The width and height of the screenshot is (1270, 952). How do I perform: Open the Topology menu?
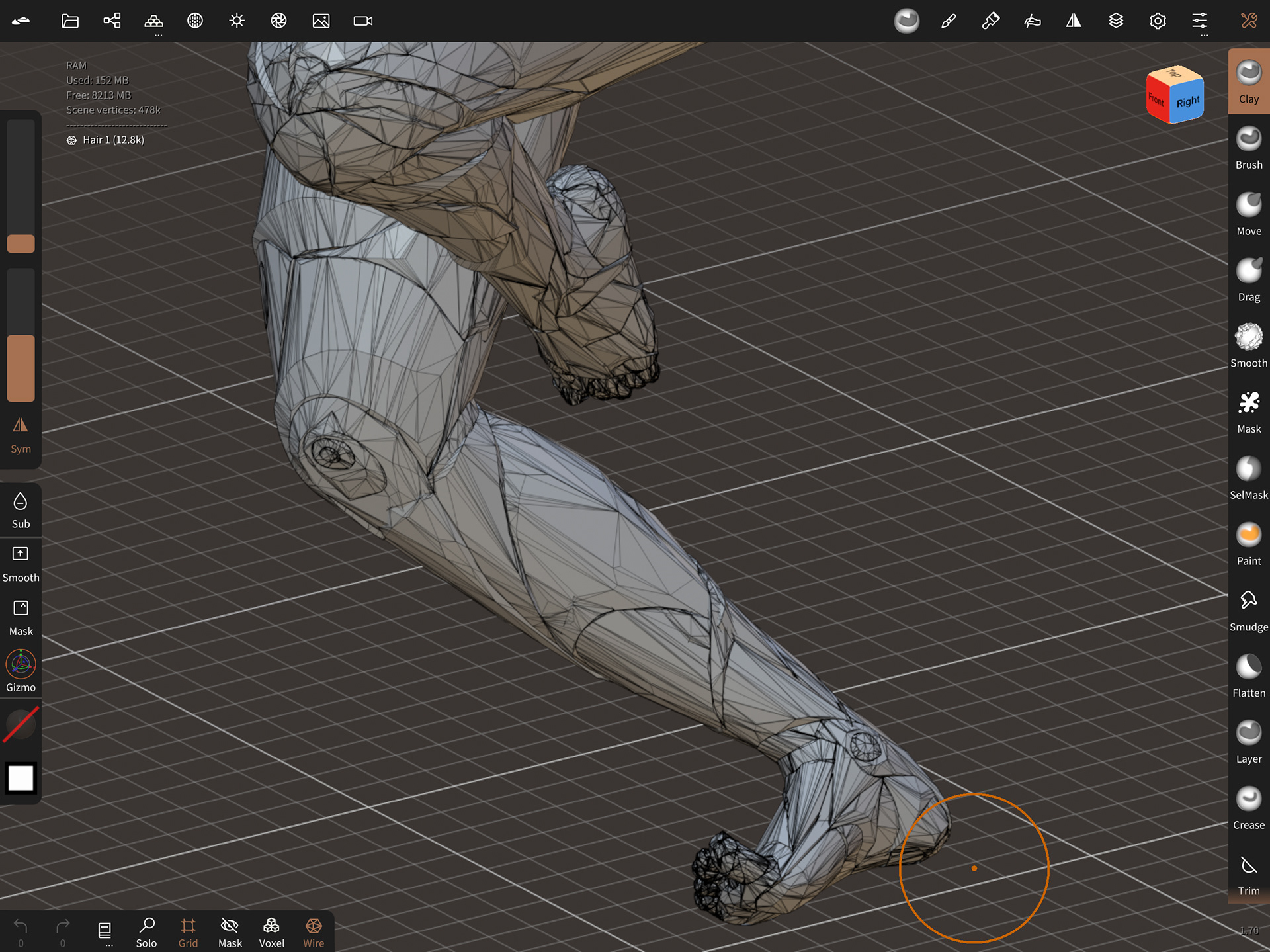[153, 21]
